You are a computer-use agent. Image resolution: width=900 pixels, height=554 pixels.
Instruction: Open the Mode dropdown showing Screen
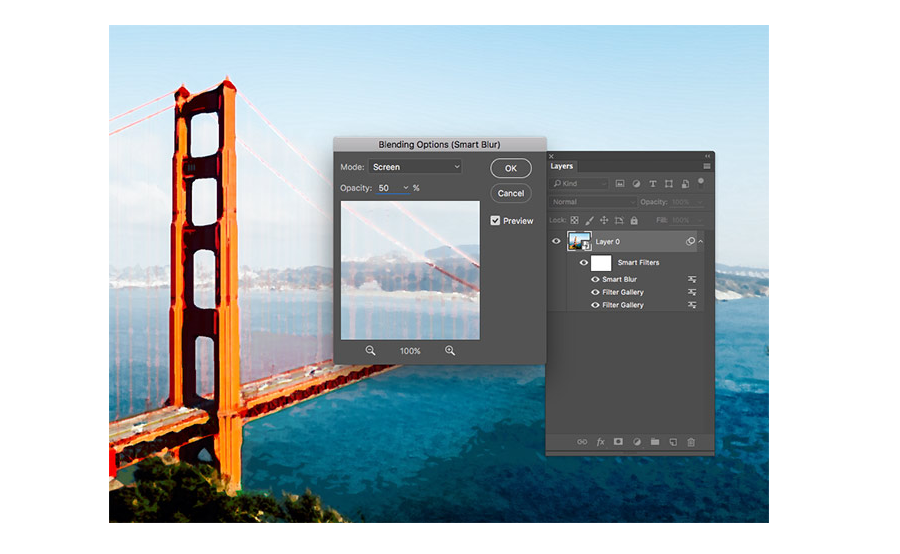tap(416, 167)
